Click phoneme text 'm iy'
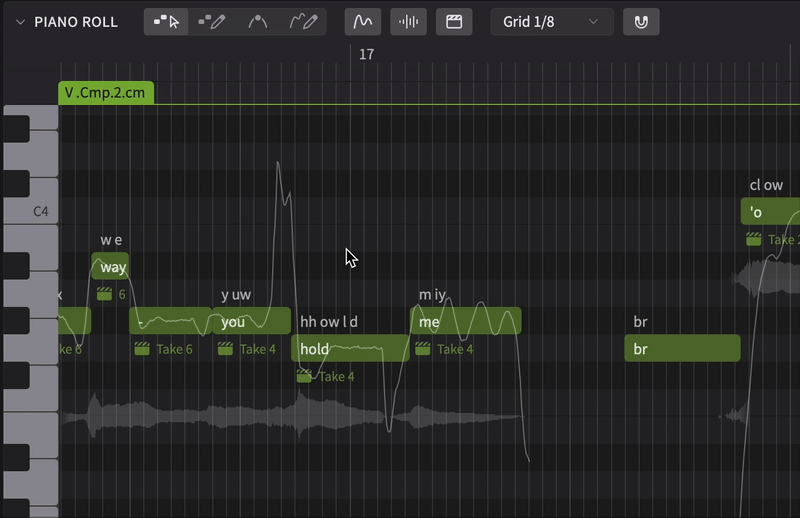 tap(433, 295)
